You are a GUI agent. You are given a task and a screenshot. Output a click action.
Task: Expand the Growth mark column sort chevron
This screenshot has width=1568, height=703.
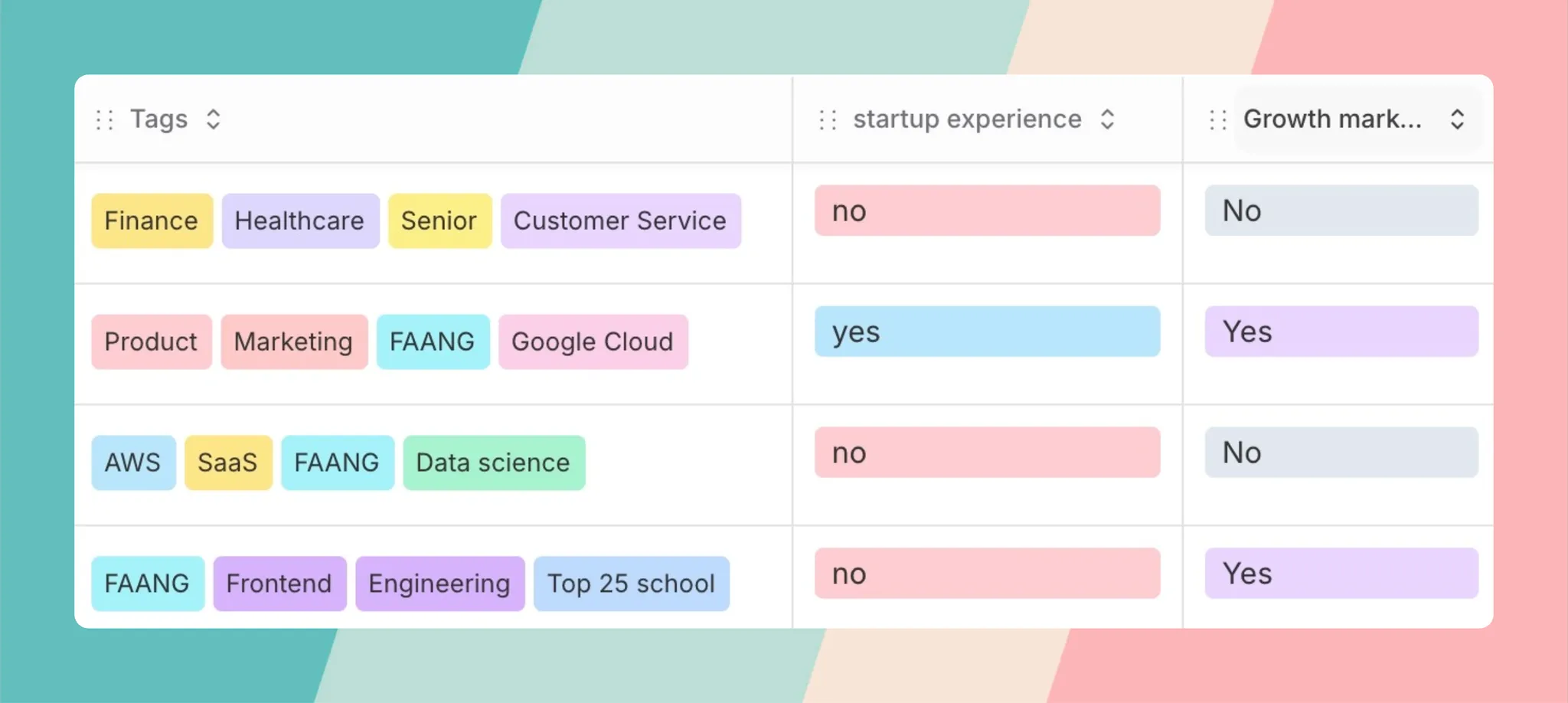[1457, 119]
